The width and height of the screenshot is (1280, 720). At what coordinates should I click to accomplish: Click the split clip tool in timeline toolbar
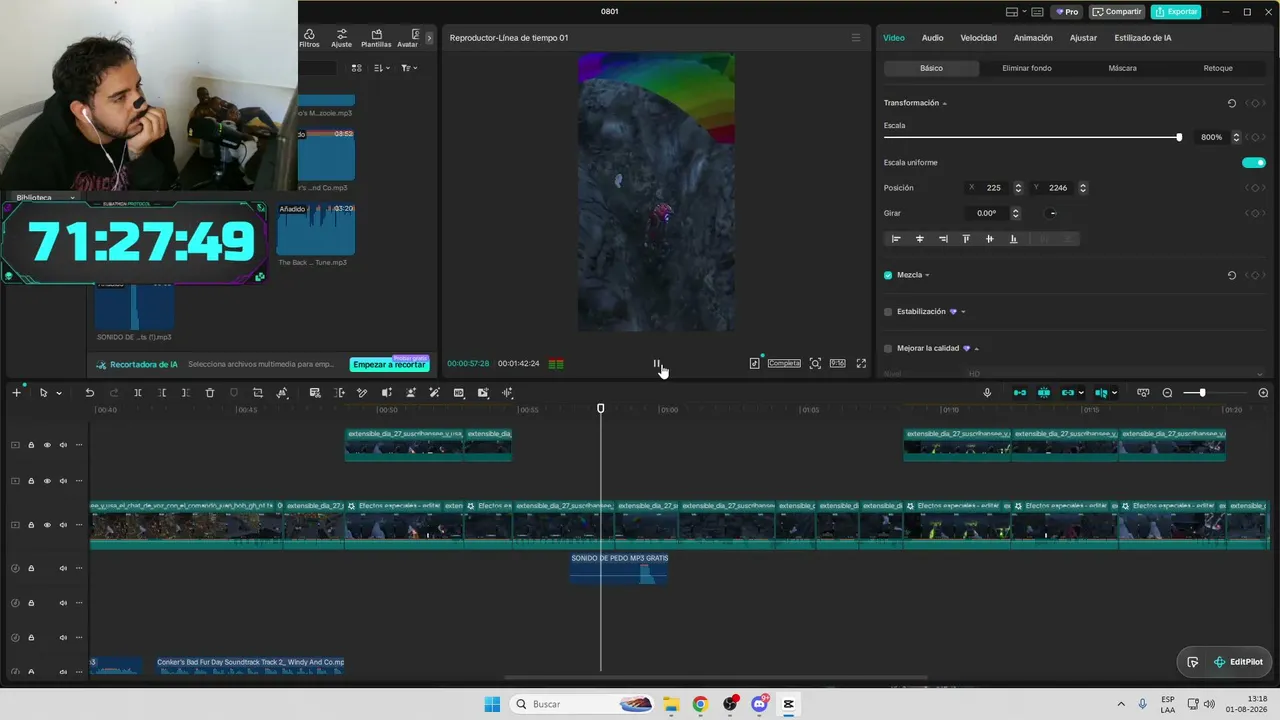coord(138,393)
